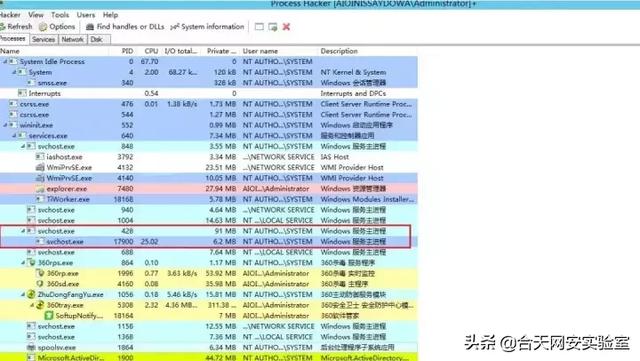Collapse the ZhuDongFangYu.exe tree node

pyautogui.click(x=23, y=294)
